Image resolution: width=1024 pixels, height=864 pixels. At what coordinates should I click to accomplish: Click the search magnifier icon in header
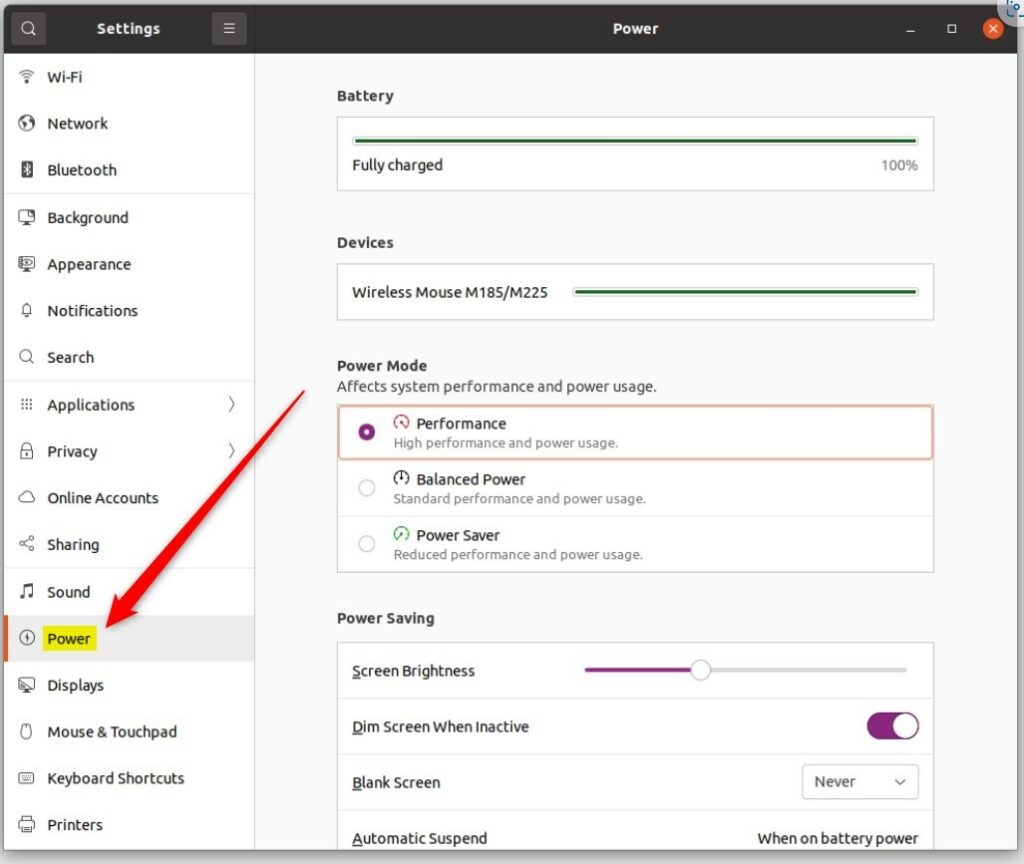pyautogui.click(x=28, y=29)
